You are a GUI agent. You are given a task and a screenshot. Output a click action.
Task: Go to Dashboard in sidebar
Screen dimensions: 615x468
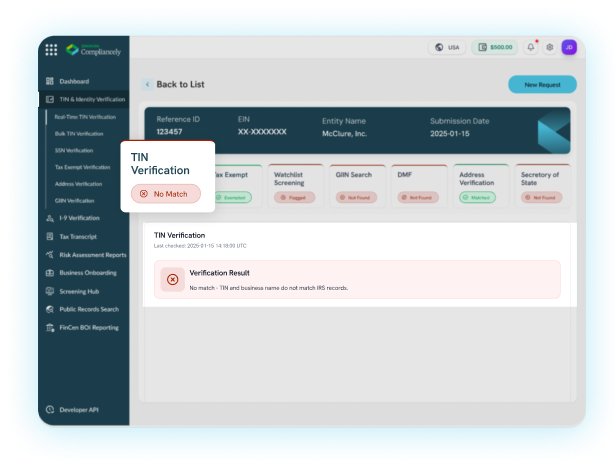[74, 81]
